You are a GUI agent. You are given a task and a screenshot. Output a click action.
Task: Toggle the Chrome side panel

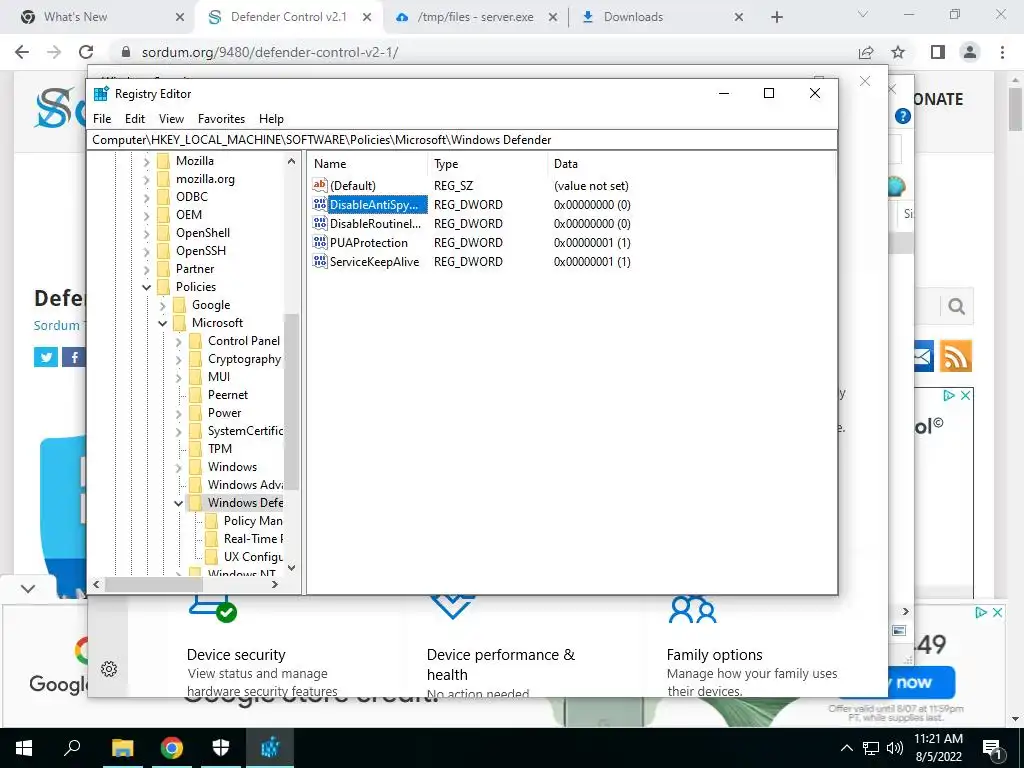[x=938, y=52]
